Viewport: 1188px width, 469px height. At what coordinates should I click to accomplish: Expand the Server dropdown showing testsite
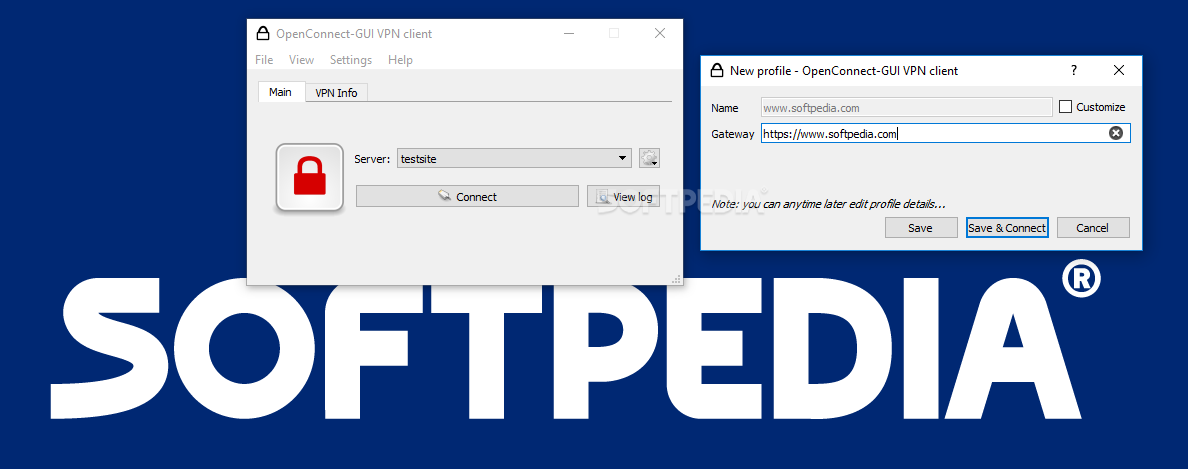point(514,158)
